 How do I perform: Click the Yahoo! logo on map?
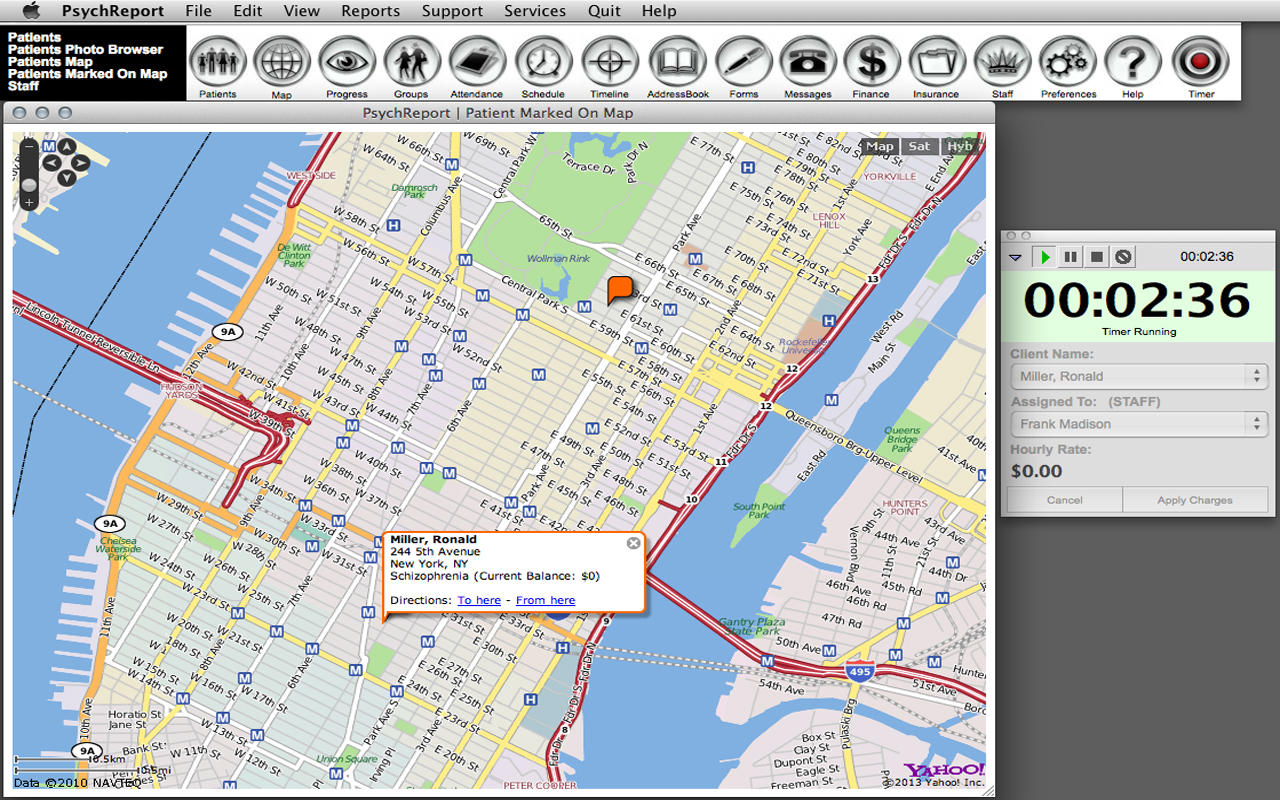(944, 769)
